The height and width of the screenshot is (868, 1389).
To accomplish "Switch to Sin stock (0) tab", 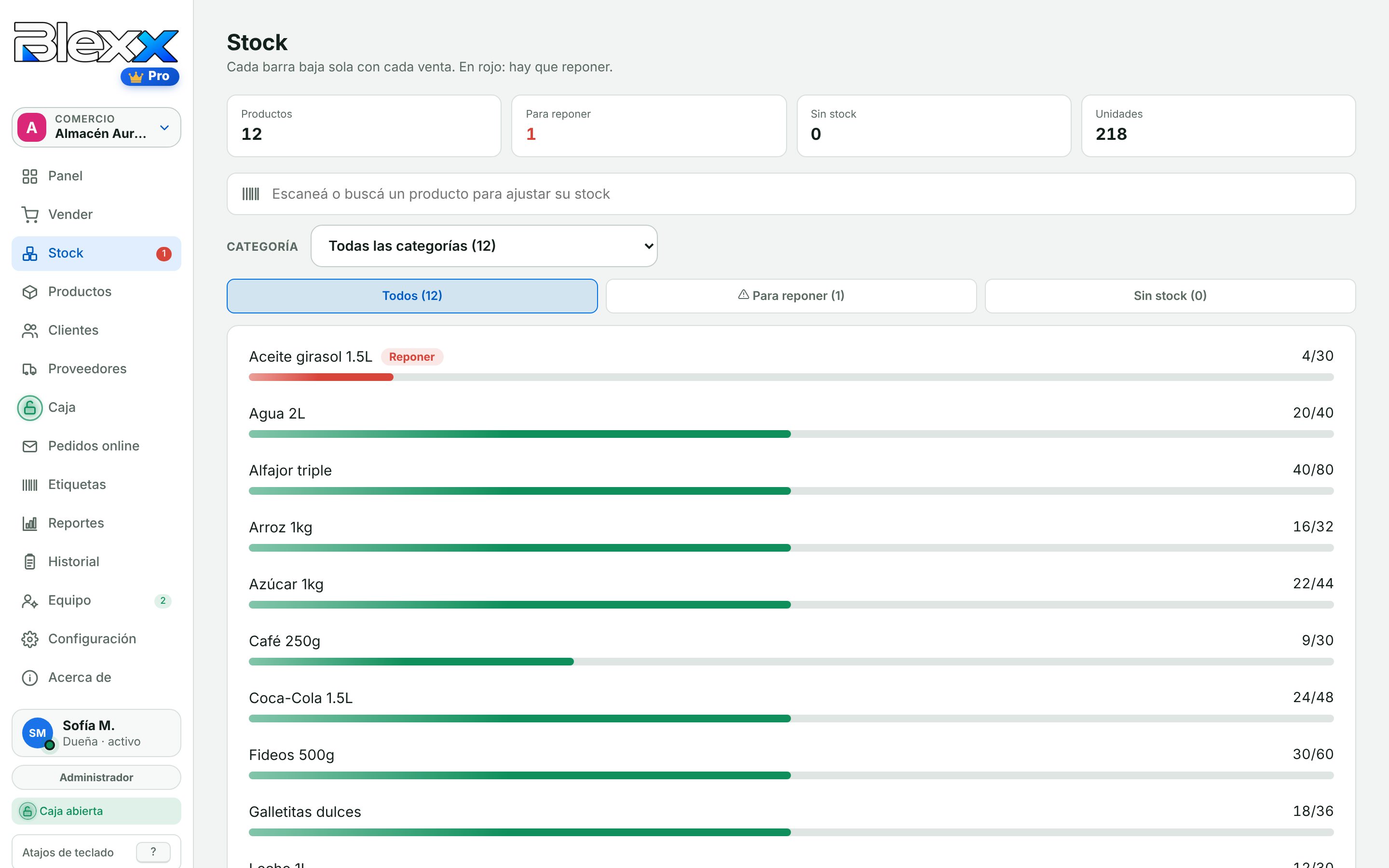I will pos(1170,296).
